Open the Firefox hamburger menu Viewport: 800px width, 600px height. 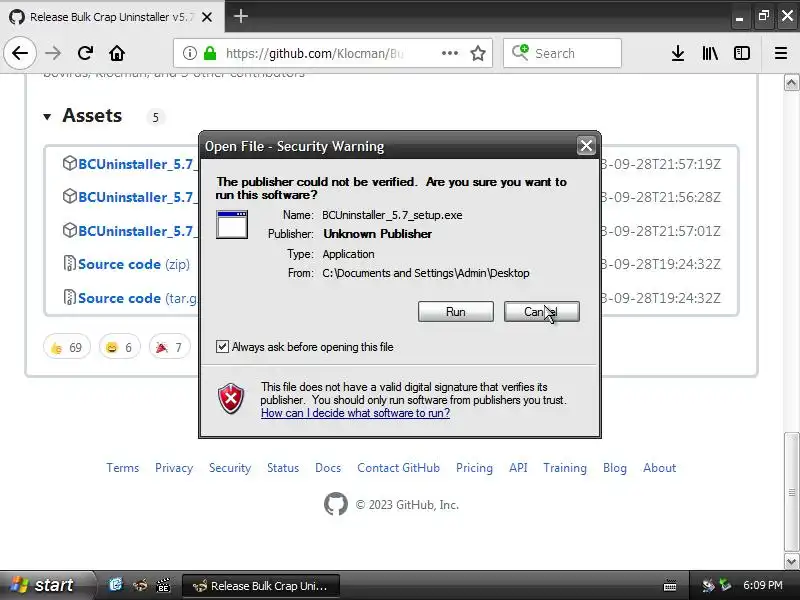coord(781,53)
